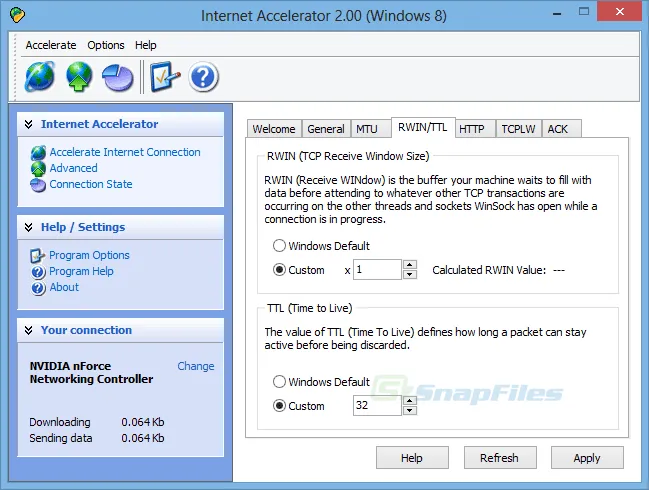
Task: Open Program Options sidebar link
Action: pyautogui.click(x=89, y=255)
